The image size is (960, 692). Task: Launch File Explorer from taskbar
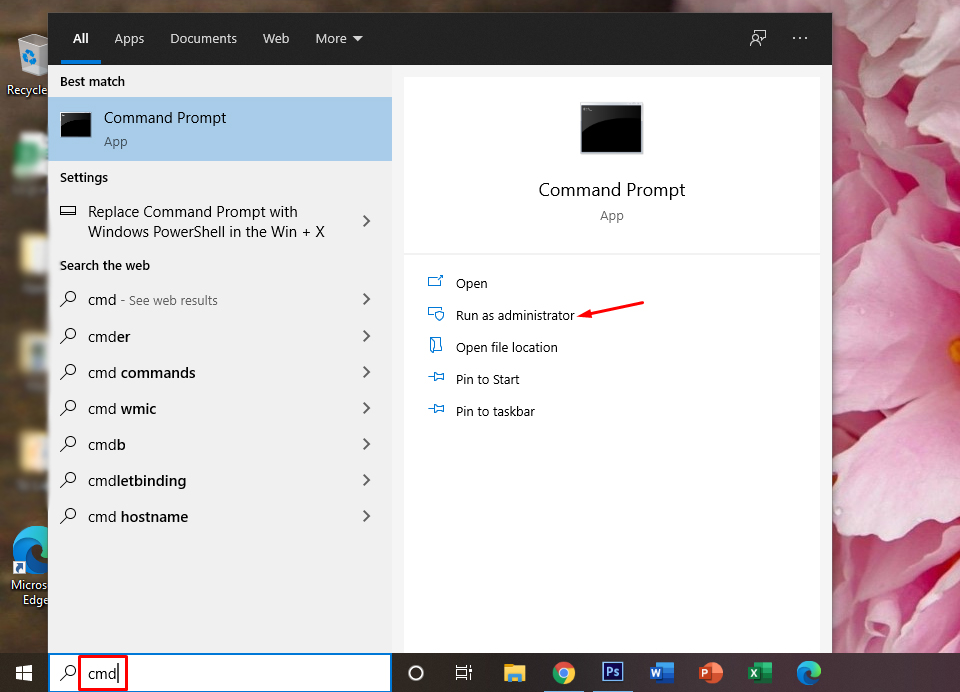coord(514,673)
